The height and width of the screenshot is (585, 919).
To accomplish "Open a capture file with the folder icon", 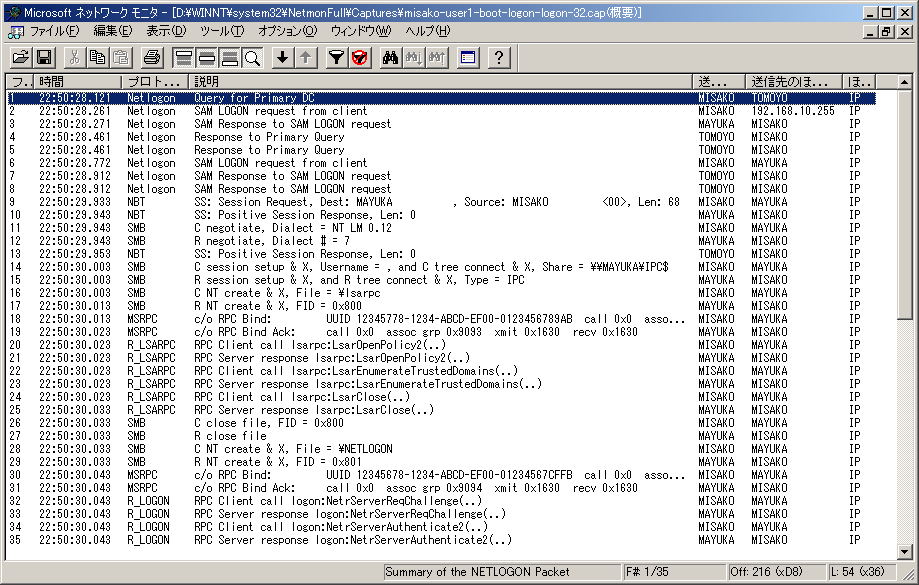I will [21, 57].
